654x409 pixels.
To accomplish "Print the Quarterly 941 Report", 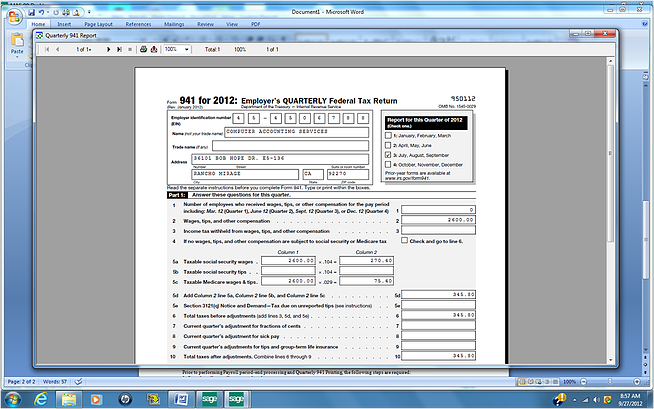I will 143,49.
